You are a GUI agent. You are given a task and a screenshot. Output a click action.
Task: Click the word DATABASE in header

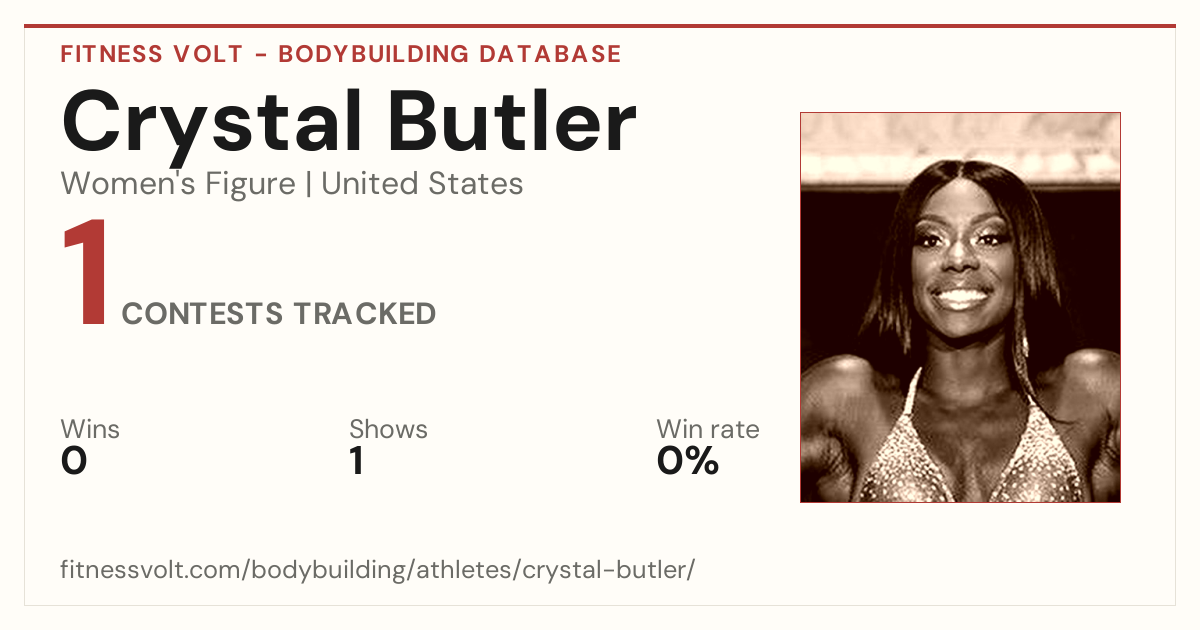[x=551, y=54]
